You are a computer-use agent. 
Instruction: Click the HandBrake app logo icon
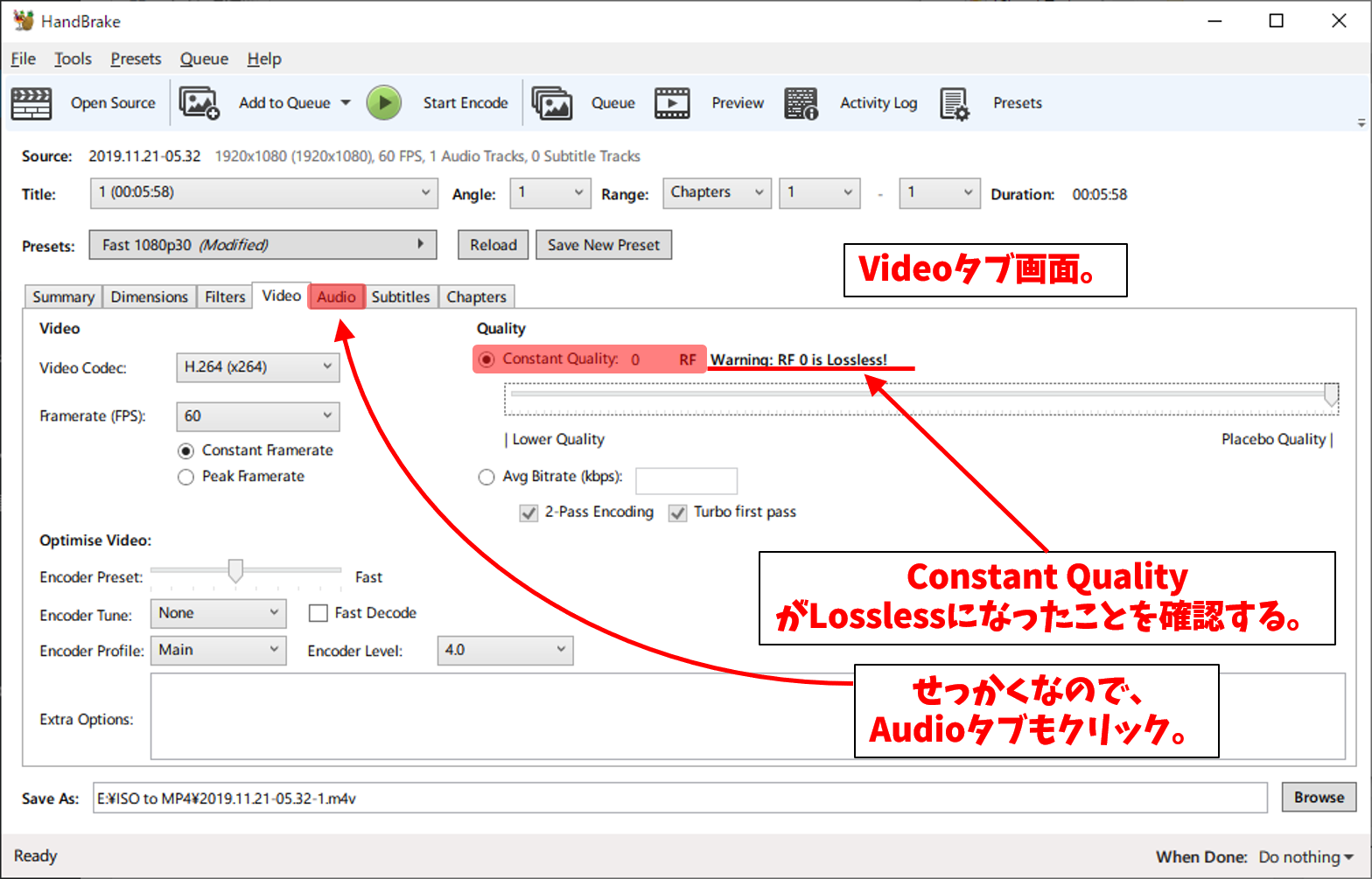(x=24, y=20)
